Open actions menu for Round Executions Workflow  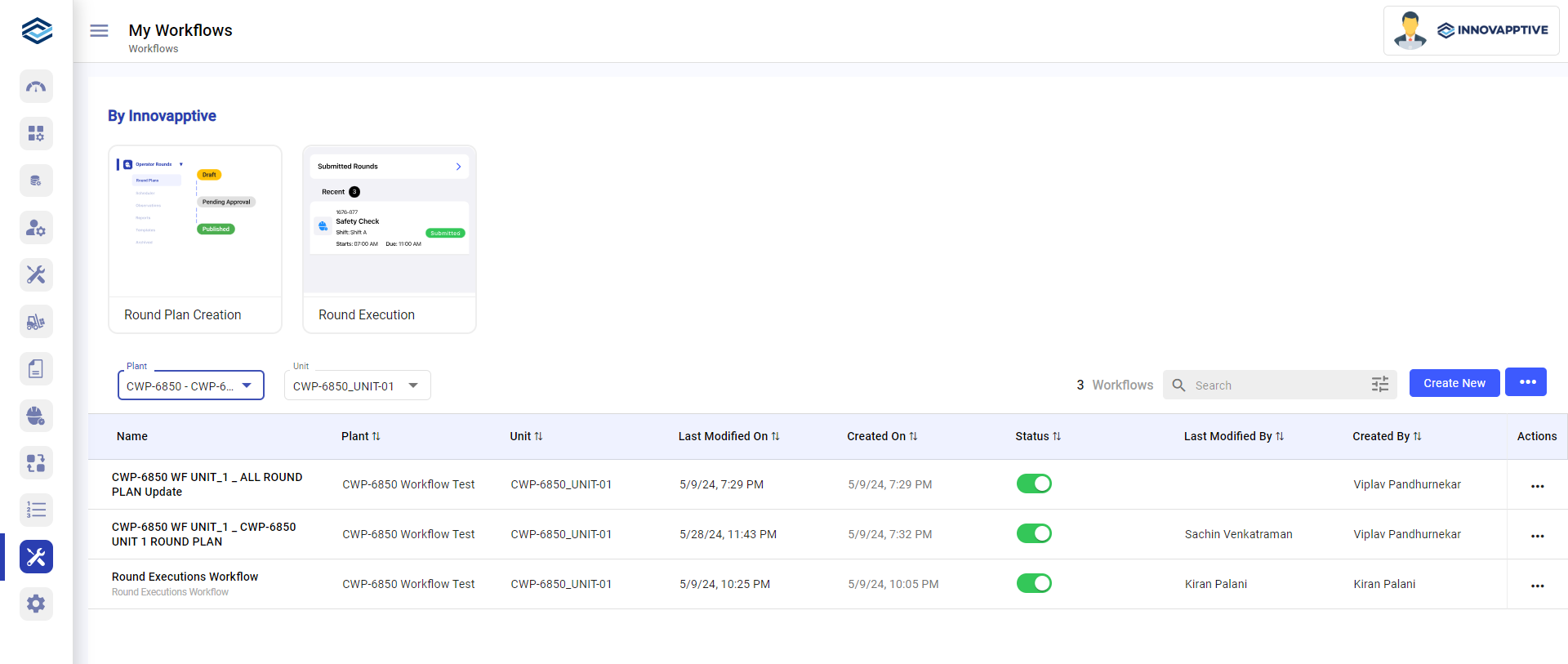tap(1537, 586)
